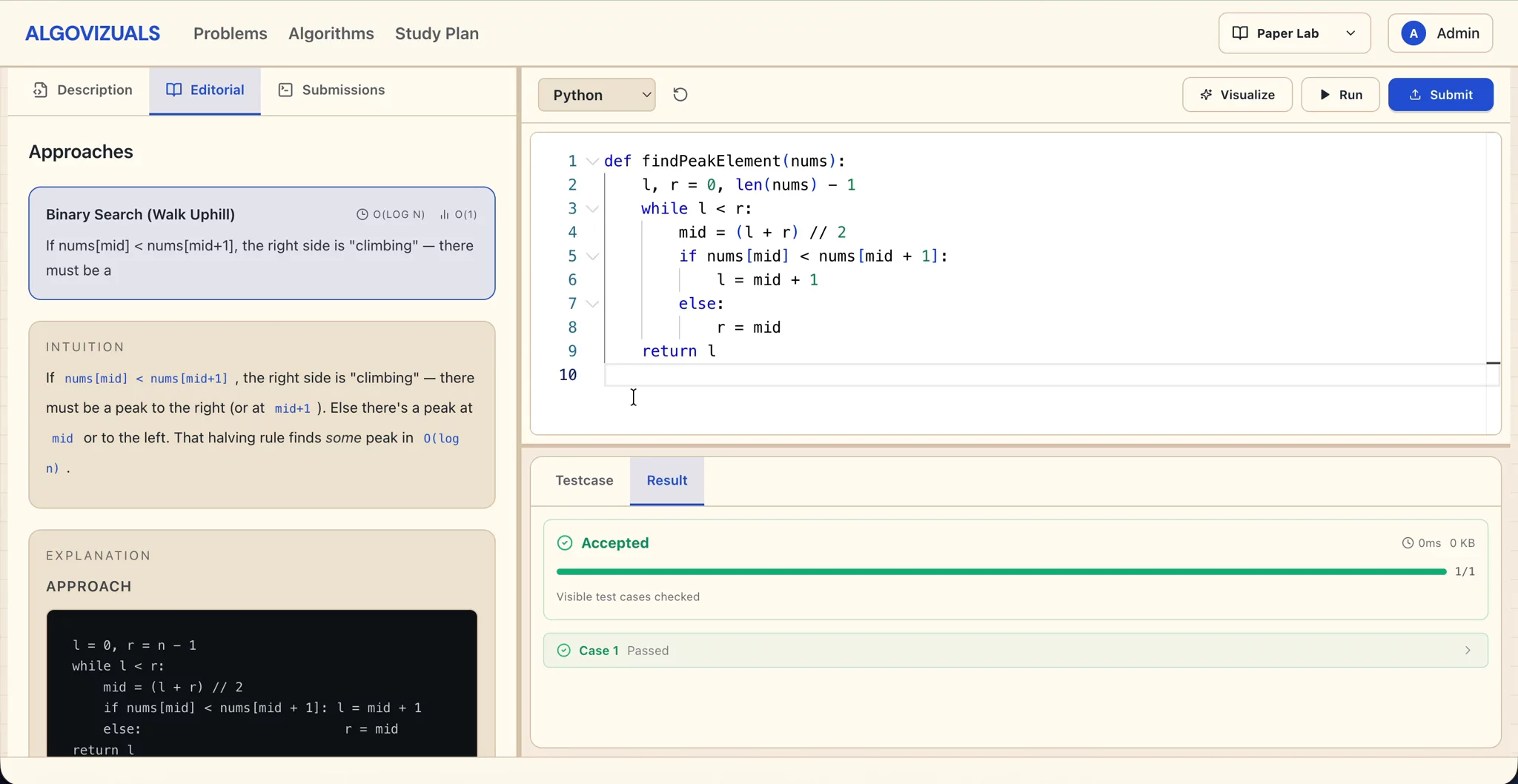Image resolution: width=1518 pixels, height=784 pixels.
Task: Go home via ALGOVIZUALS logo
Action: point(93,33)
